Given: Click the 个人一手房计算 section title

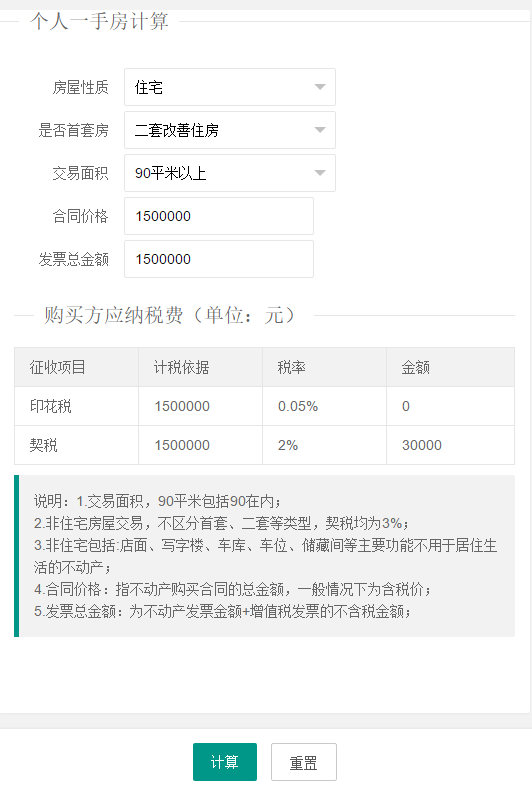Looking at the screenshot, I should pyautogui.click(x=99, y=21).
